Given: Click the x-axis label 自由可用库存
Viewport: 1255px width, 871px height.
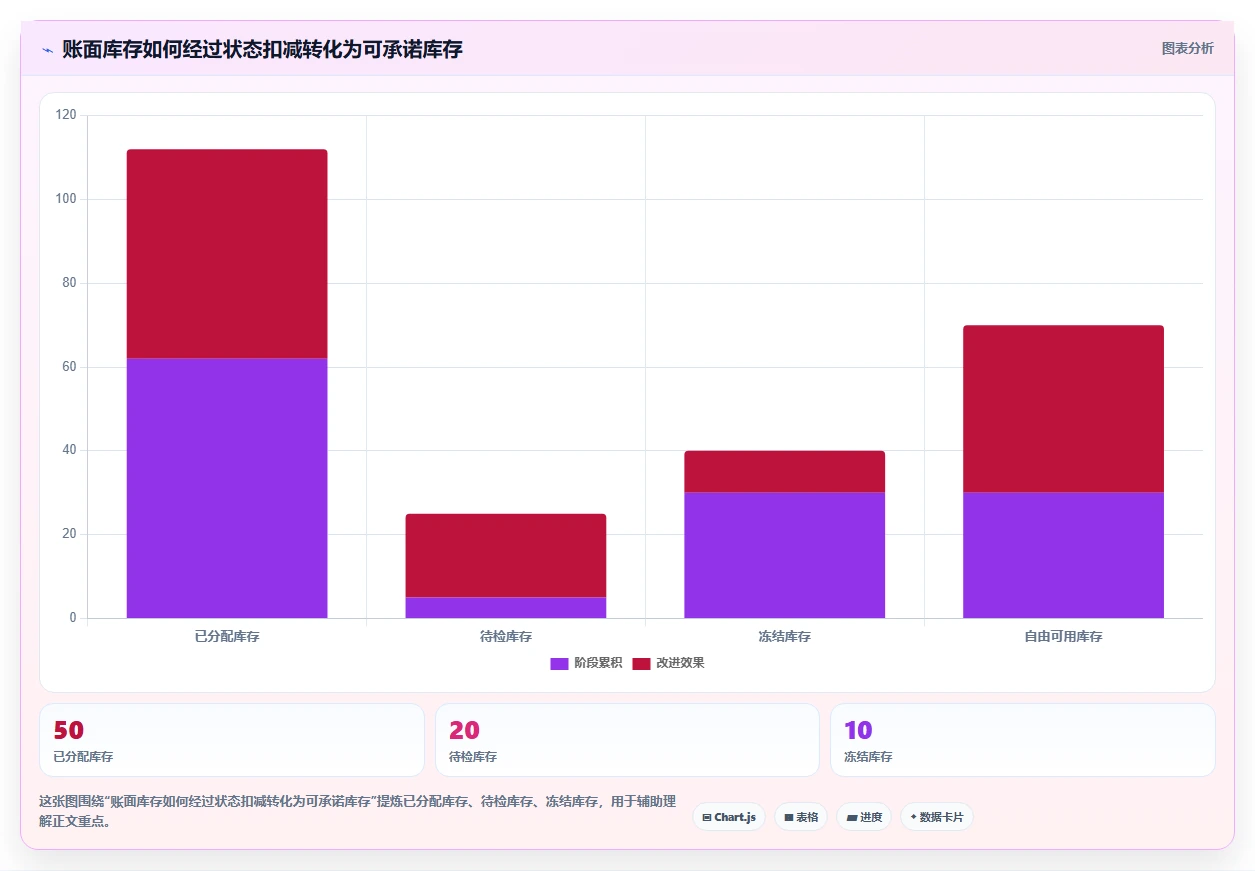Looking at the screenshot, I should click(1064, 636).
